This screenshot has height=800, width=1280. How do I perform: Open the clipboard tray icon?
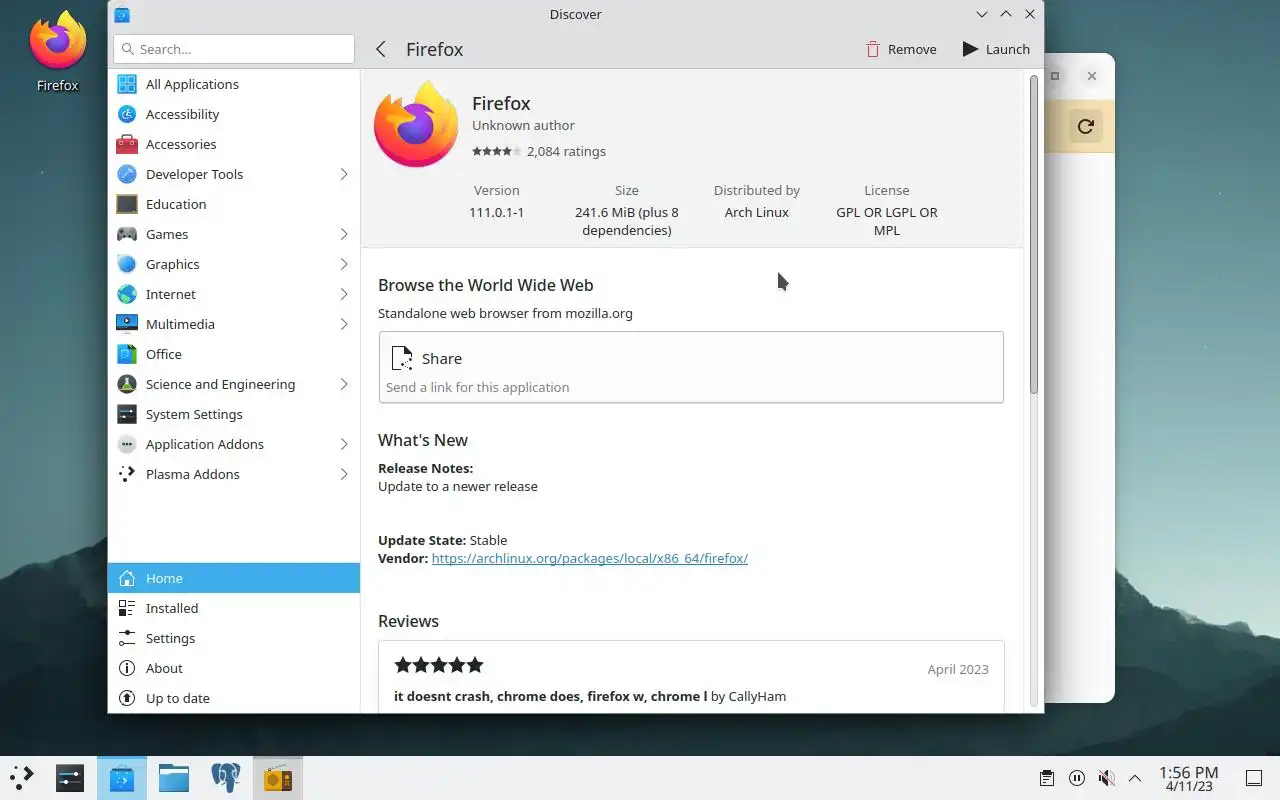(x=1046, y=778)
